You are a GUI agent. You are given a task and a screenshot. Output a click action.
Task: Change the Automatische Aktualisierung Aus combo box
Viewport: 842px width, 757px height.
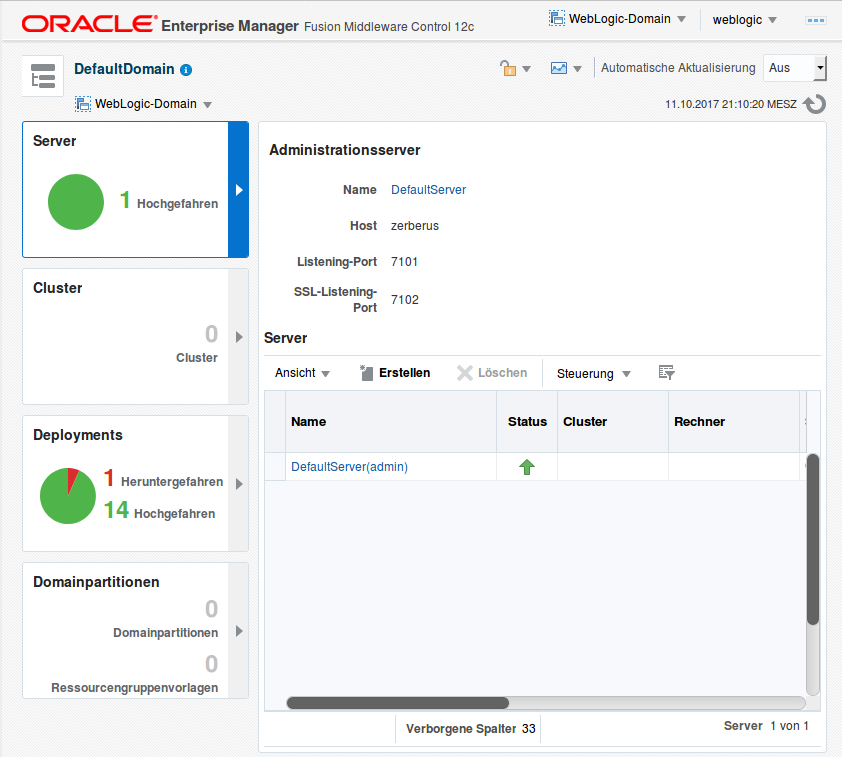pyautogui.click(x=795, y=68)
